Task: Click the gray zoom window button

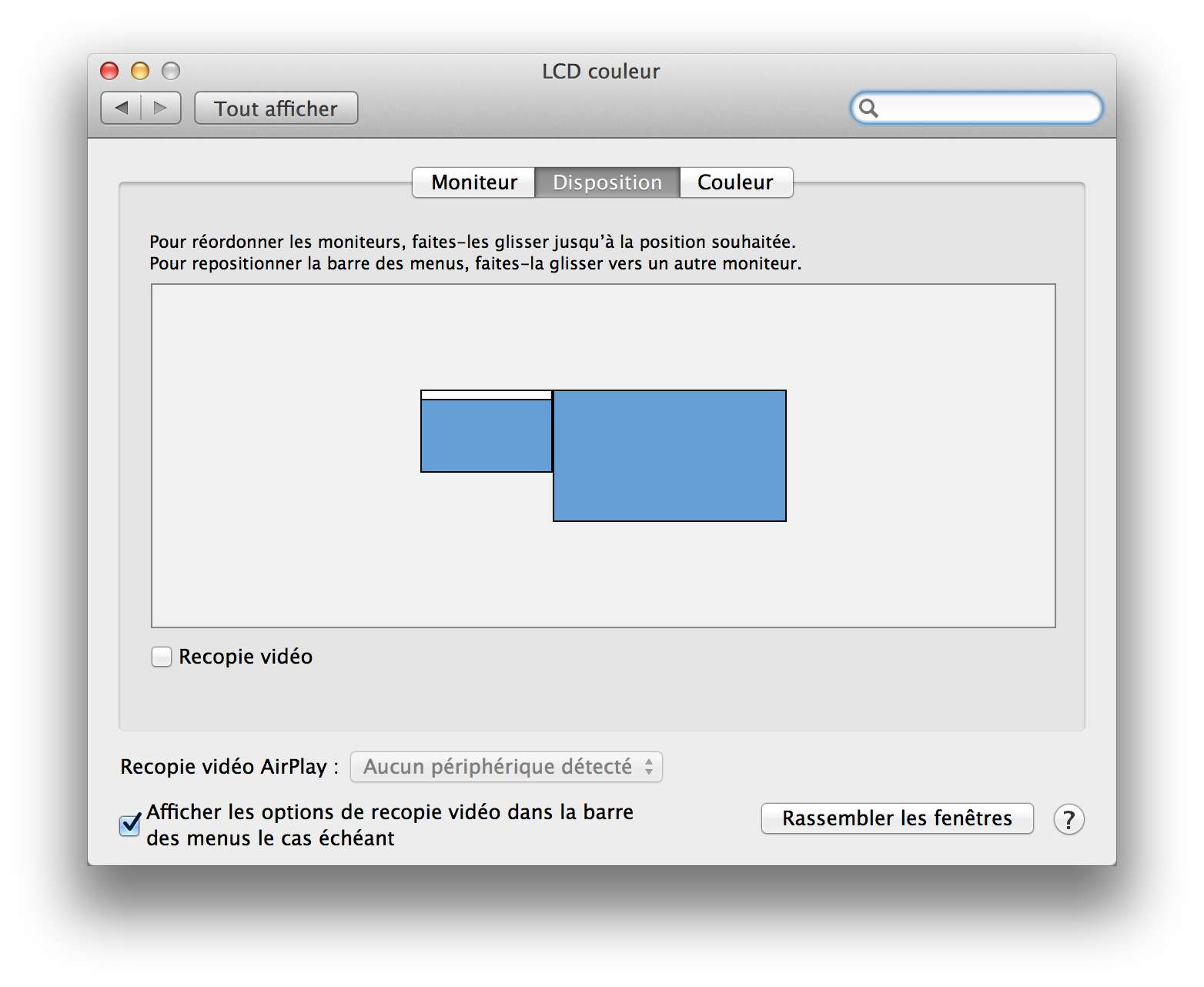Action: point(171,71)
